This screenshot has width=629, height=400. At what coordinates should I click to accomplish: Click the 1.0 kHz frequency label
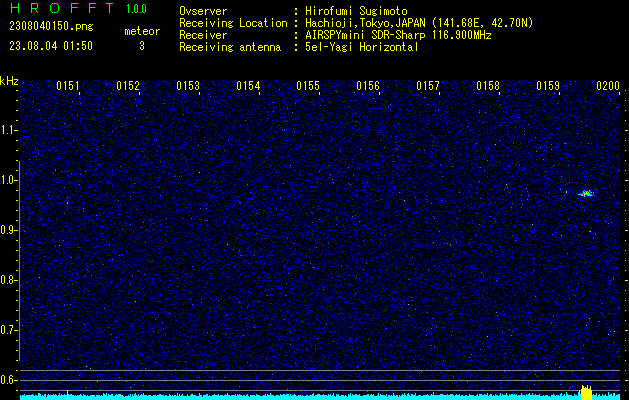(9, 180)
